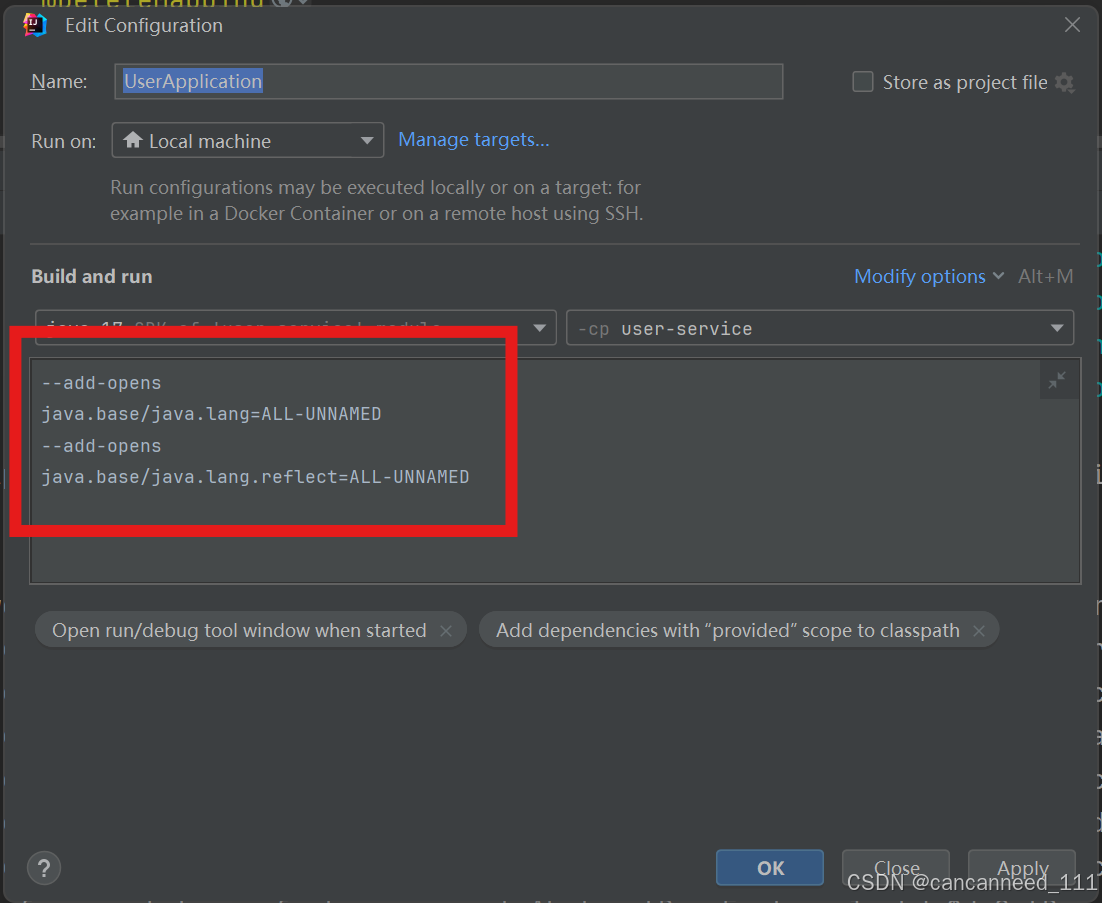Toggle Open run/debug tool window when started
Image resolution: width=1102 pixels, height=903 pixels.
240,630
